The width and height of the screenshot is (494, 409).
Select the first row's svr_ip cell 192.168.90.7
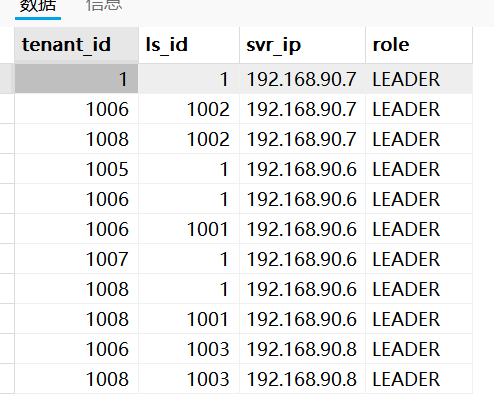tap(302, 79)
